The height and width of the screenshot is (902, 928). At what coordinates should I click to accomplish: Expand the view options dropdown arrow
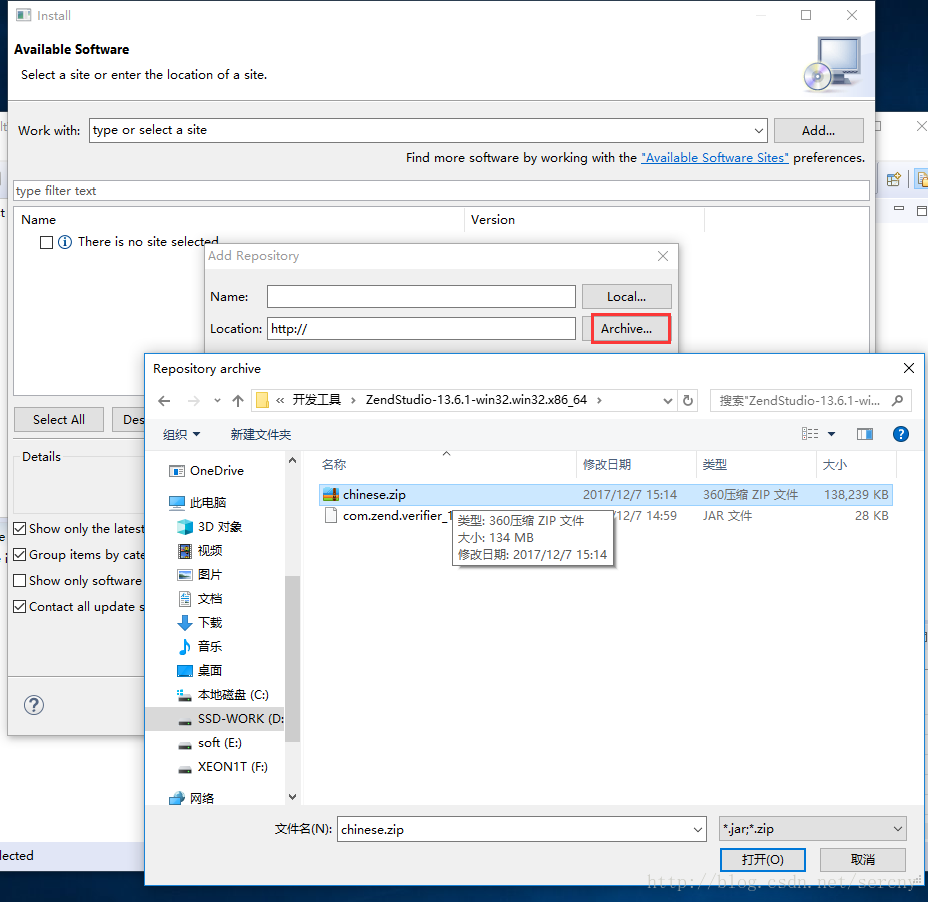[831, 434]
